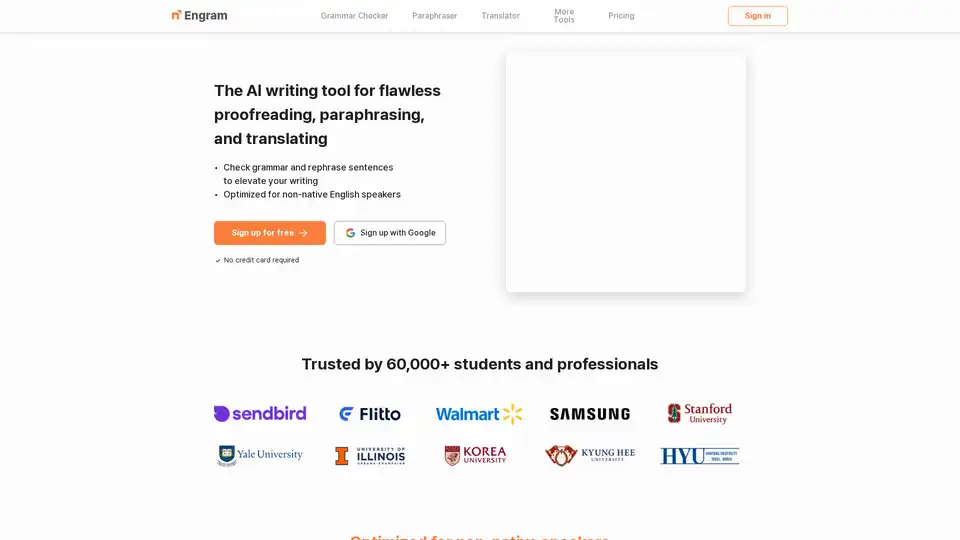The height and width of the screenshot is (540, 960).
Task: Click the Stanford University logo
Action: 700,414
